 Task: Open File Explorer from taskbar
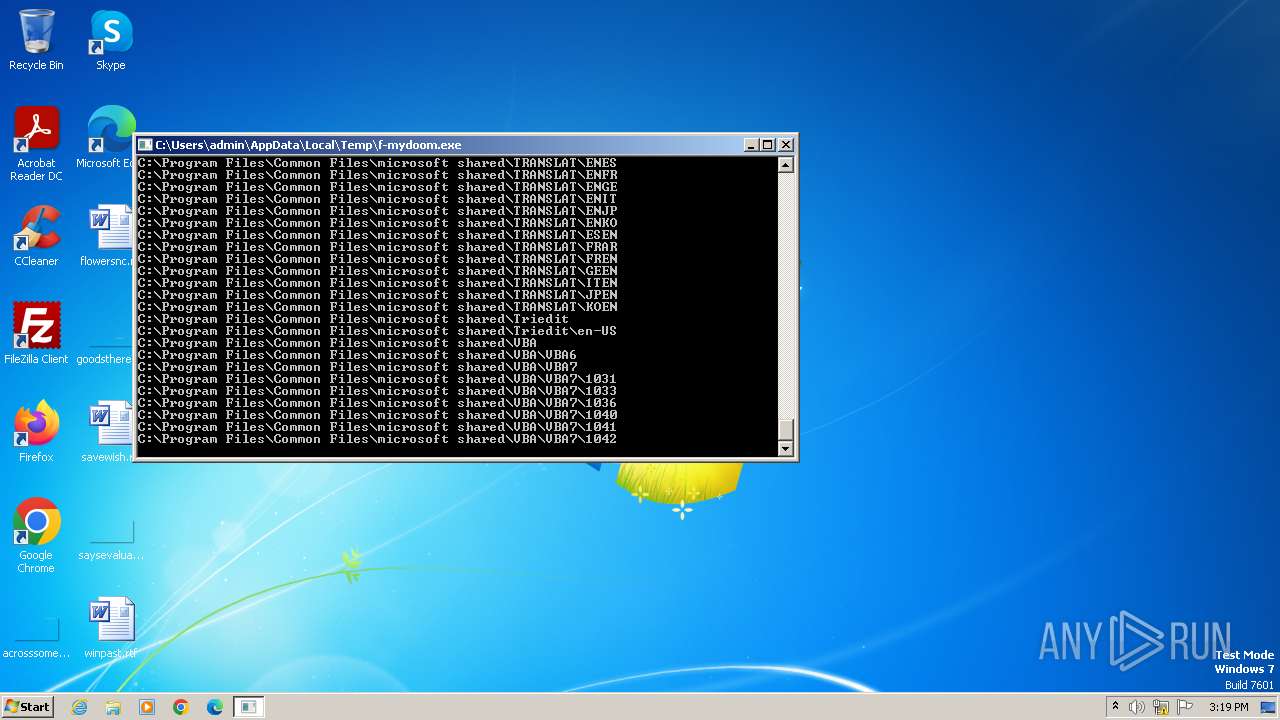[x=113, y=707]
